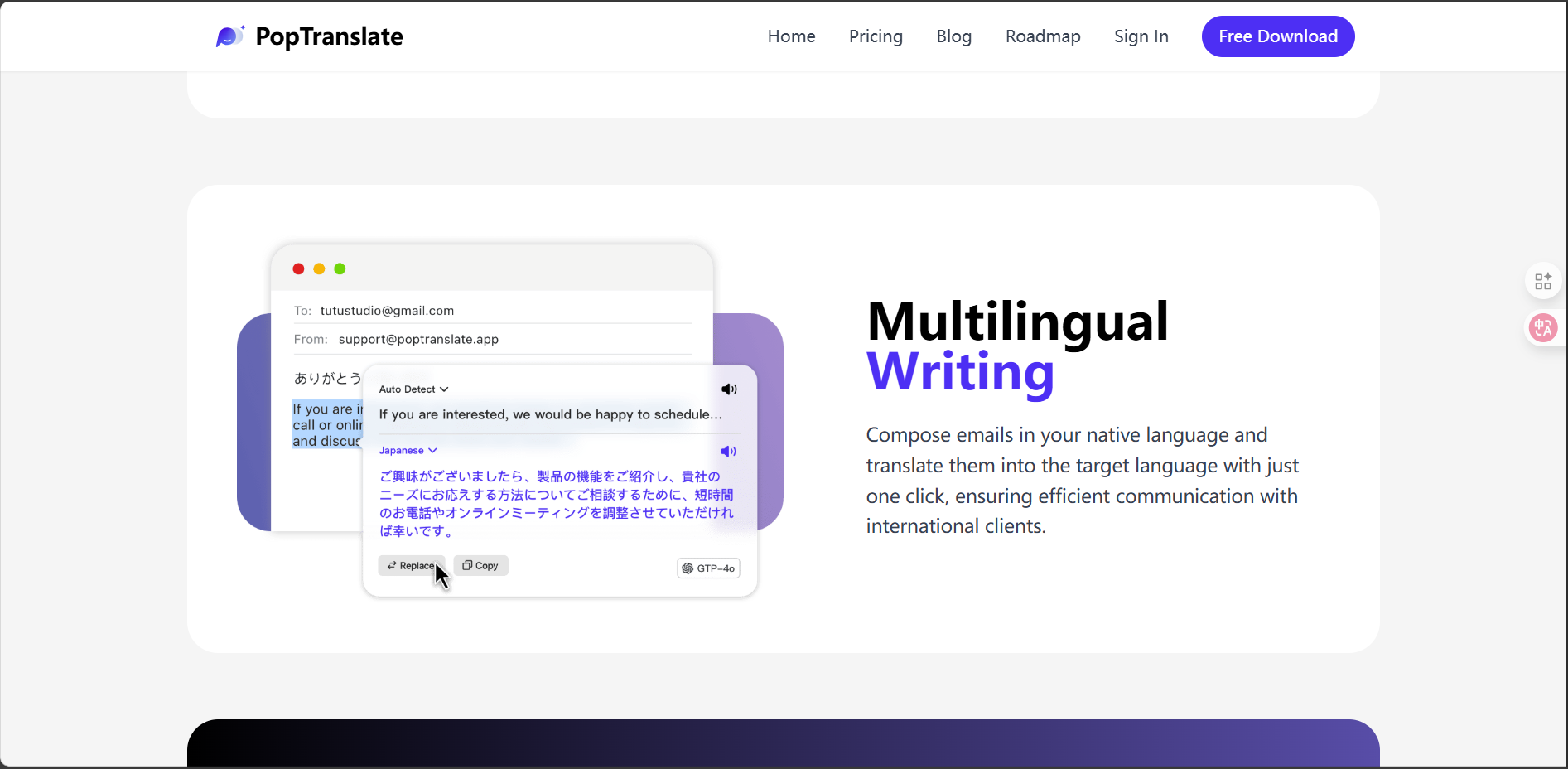
Task: Open the Blog link
Action: 953,36
